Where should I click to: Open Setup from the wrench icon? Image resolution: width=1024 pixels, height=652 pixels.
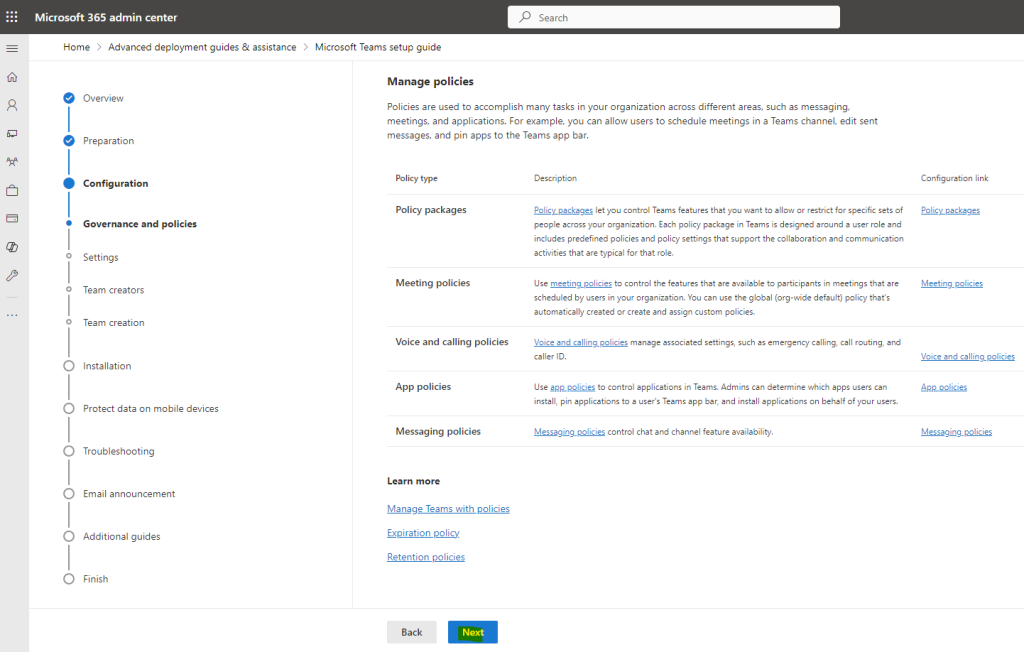point(12,276)
